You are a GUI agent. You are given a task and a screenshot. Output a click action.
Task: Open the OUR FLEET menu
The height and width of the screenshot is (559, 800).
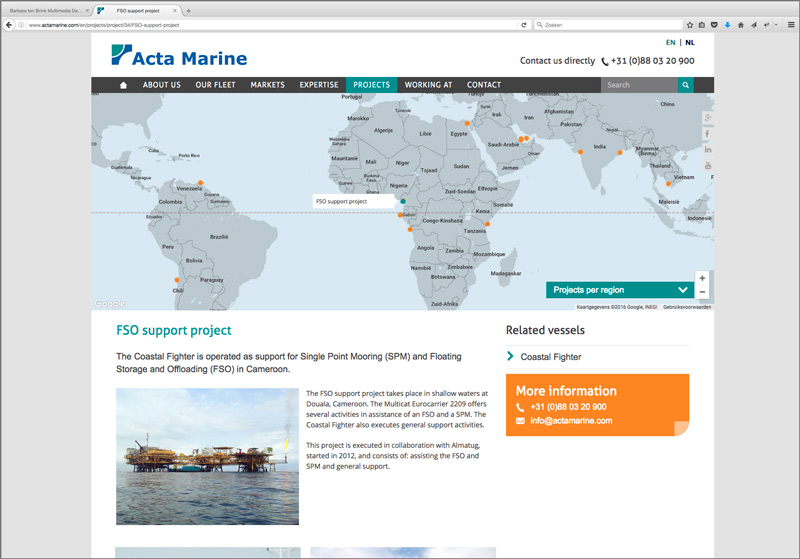click(x=215, y=85)
